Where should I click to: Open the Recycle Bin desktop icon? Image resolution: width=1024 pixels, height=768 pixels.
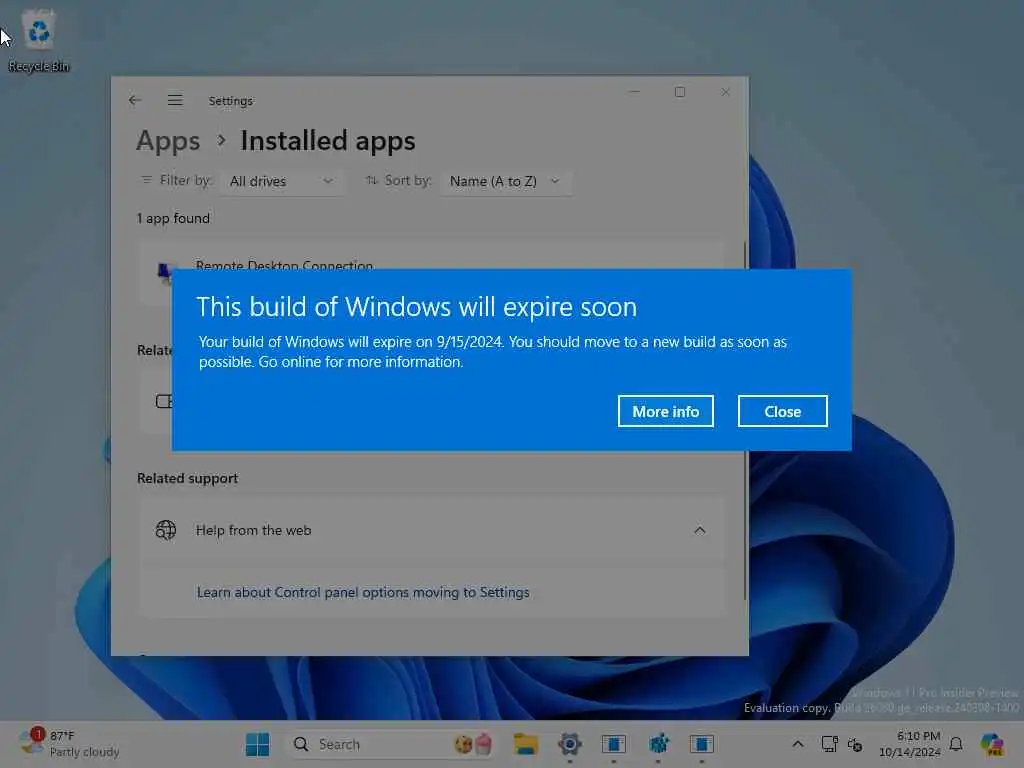pyautogui.click(x=39, y=41)
